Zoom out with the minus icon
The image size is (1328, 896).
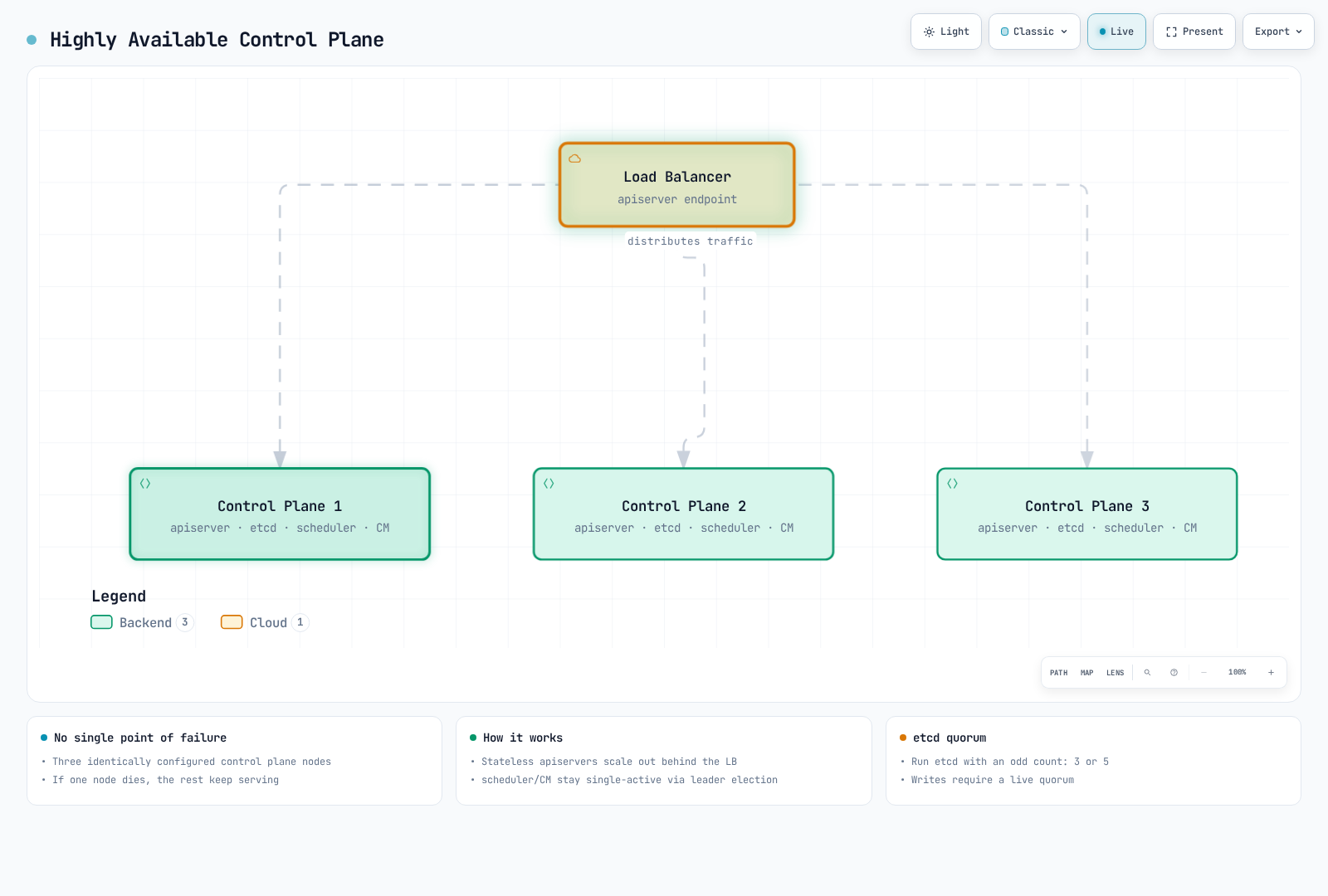click(x=1203, y=673)
